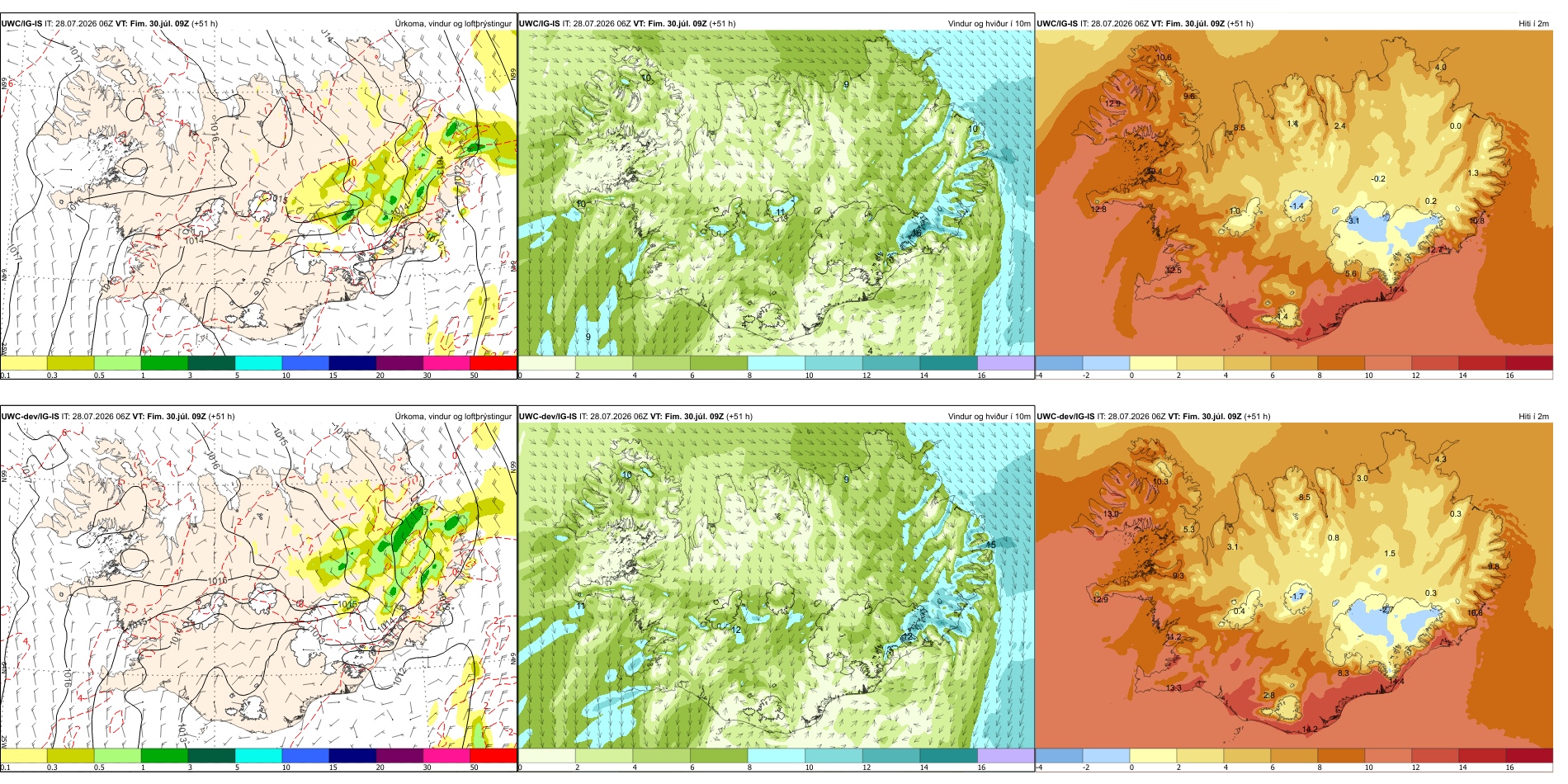Click the 'Úrkoma, vindur og loftþrýstingur' title in the UWC-dev panel
The image size is (1568, 784).
pyautogui.click(x=453, y=417)
